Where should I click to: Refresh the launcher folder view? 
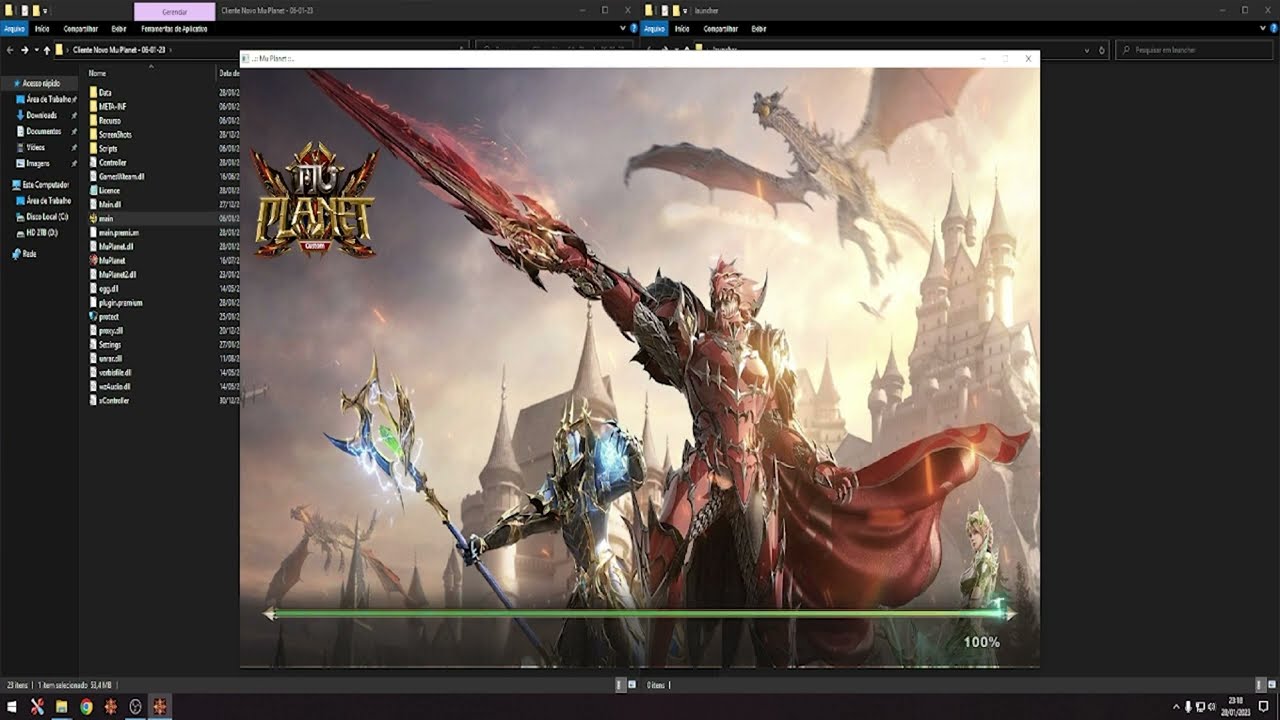coord(1102,49)
